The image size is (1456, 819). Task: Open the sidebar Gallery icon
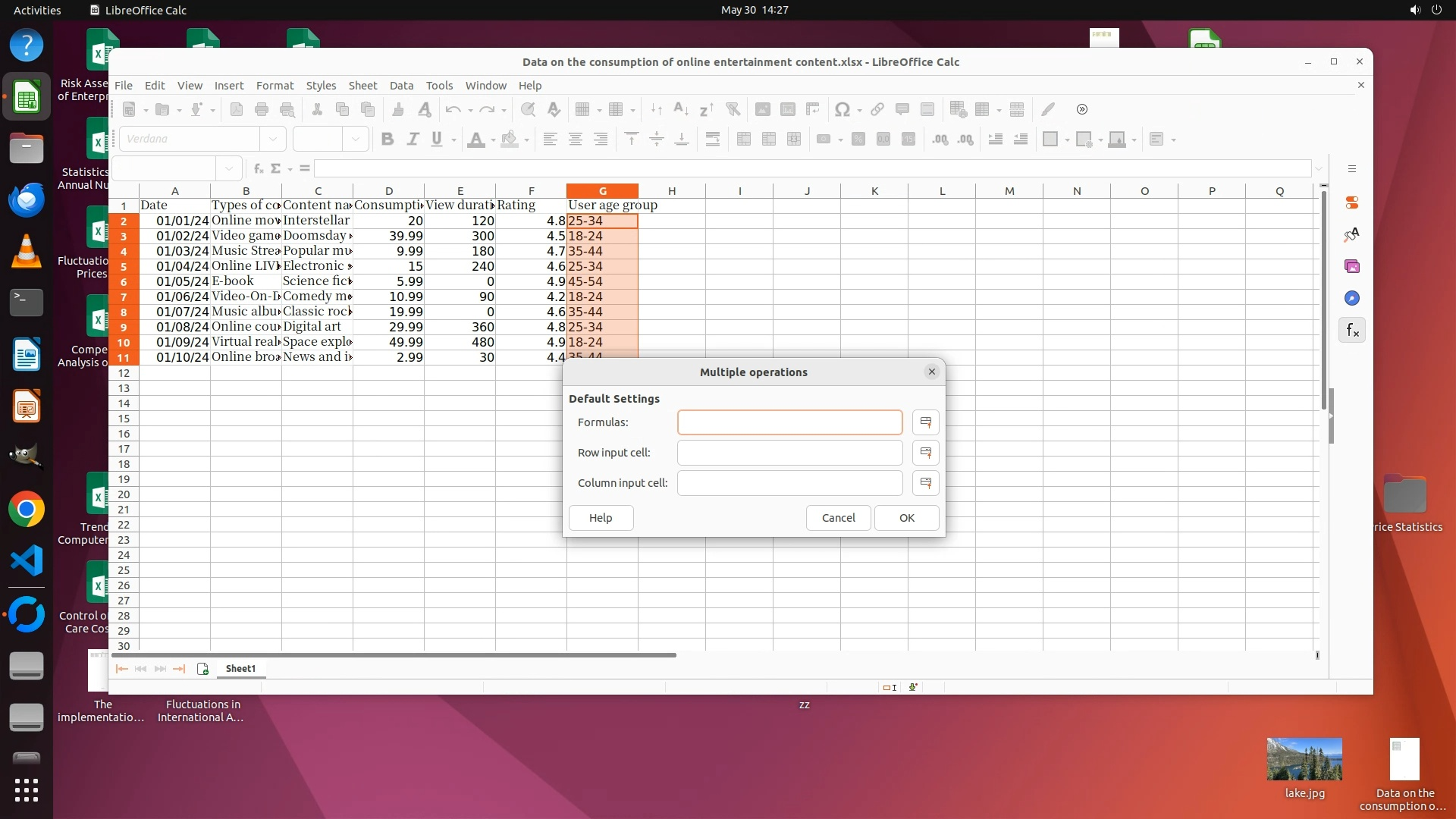(x=1352, y=267)
